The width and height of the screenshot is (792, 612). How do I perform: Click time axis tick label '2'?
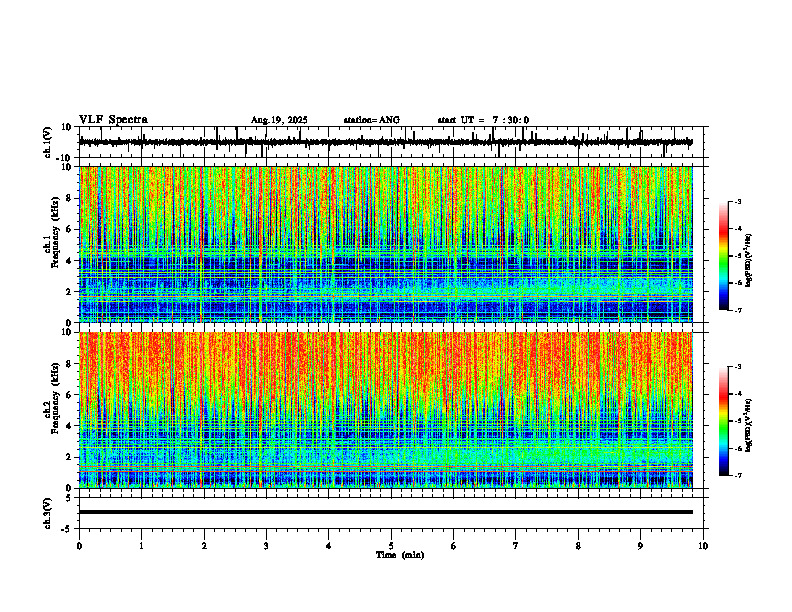pyautogui.click(x=204, y=546)
